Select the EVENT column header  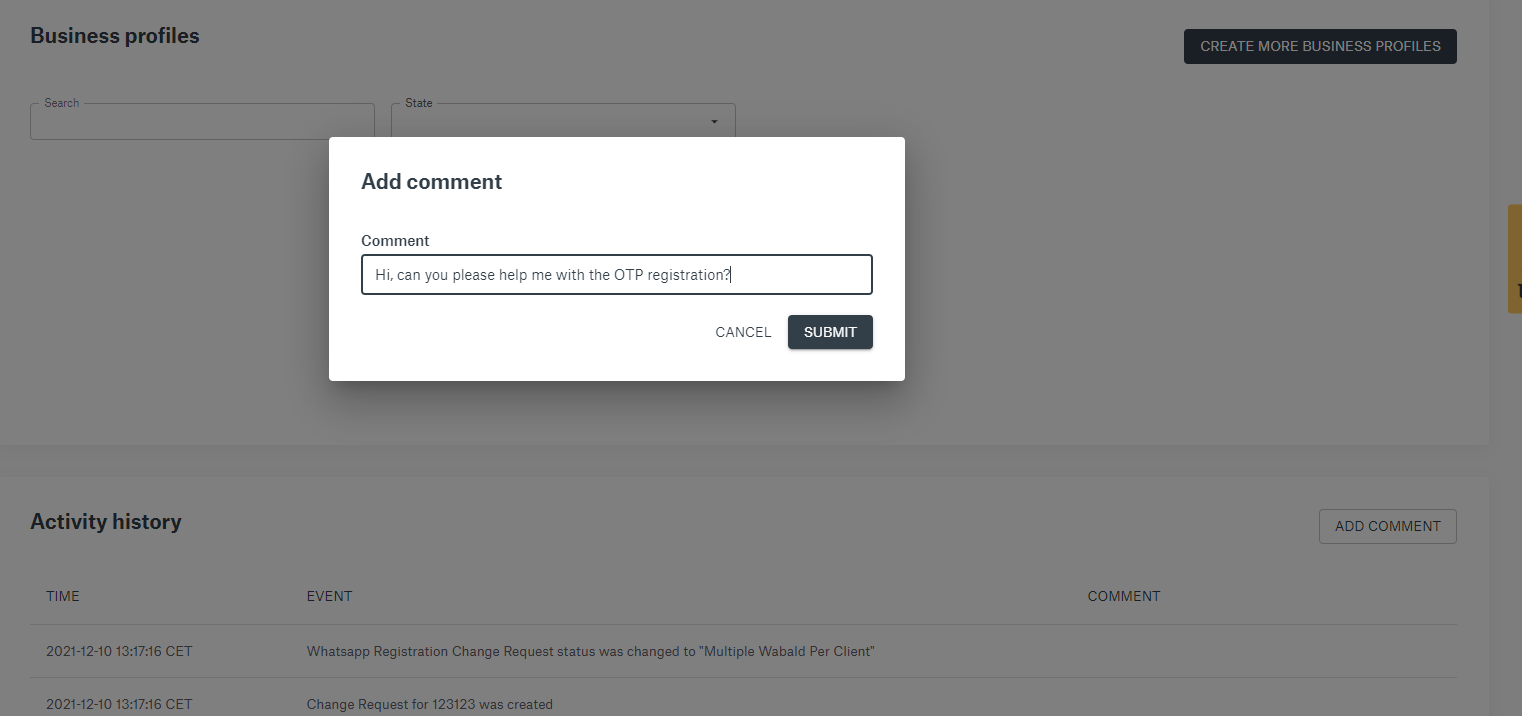tap(329, 596)
